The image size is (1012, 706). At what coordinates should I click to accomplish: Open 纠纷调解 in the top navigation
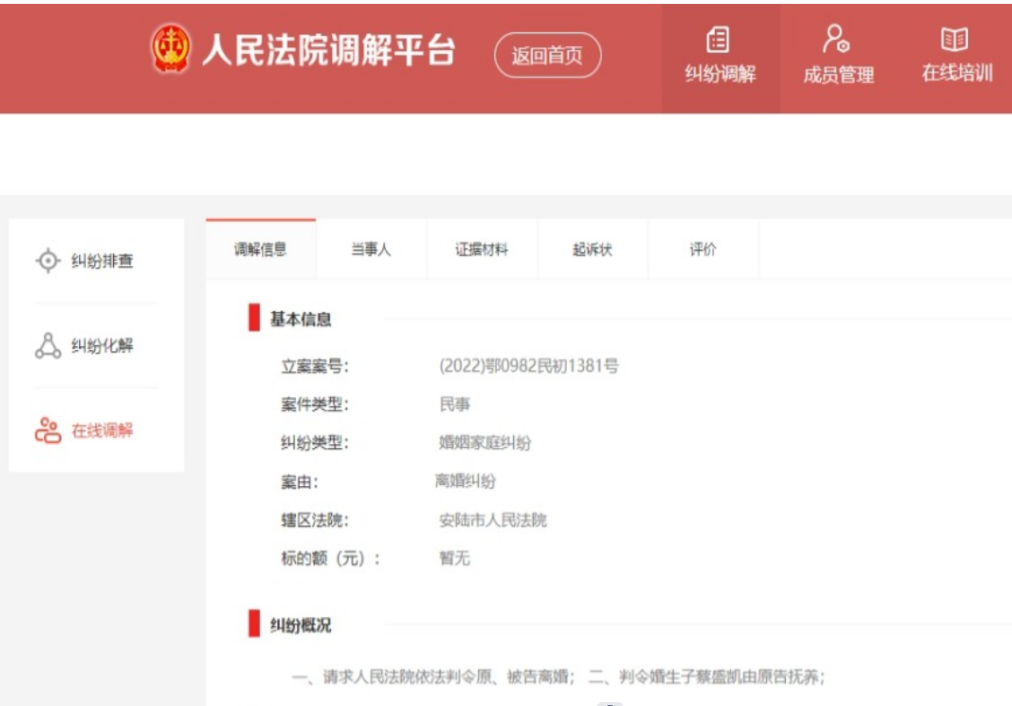click(720, 55)
